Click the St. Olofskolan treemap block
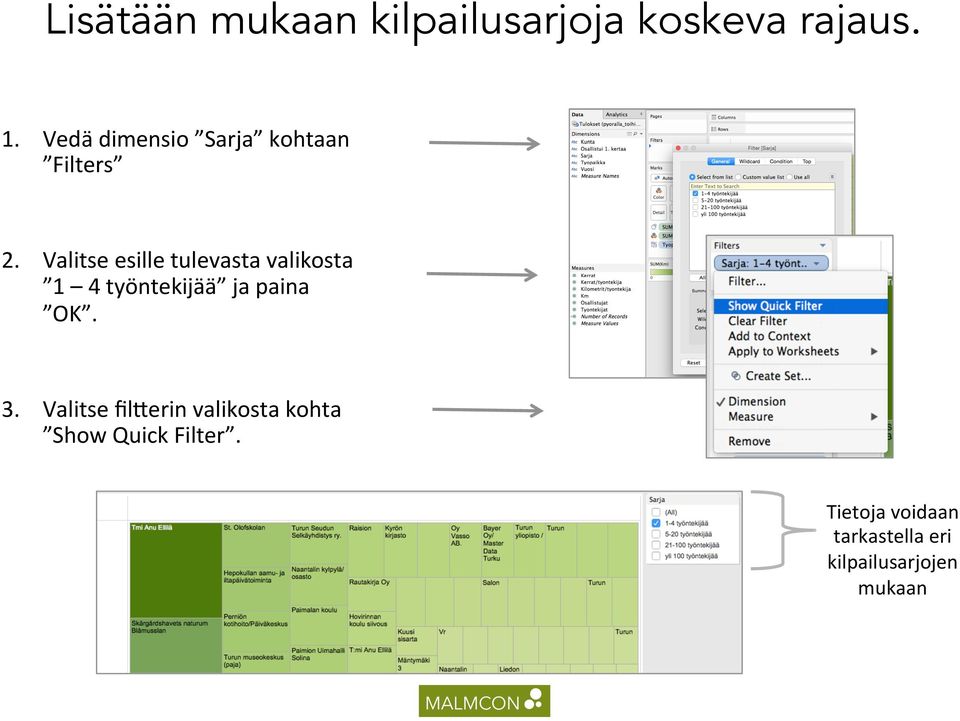Viewport: 960px width, 721px height. (x=256, y=545)
